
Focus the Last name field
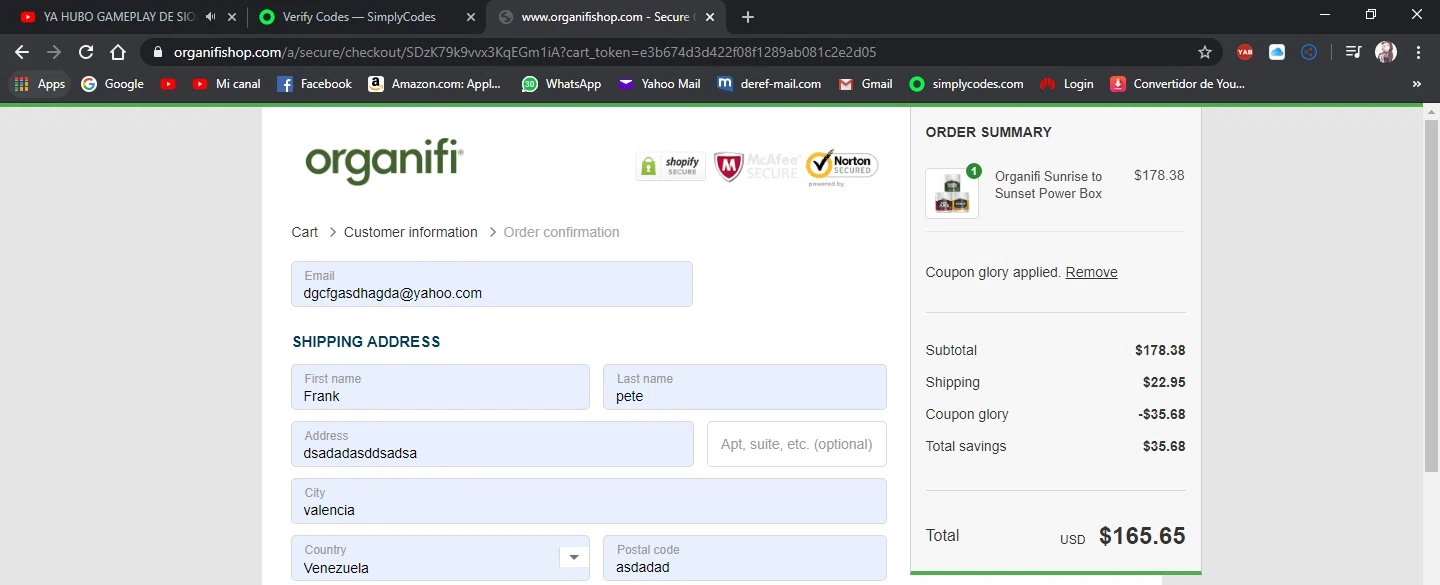[745, 387]
